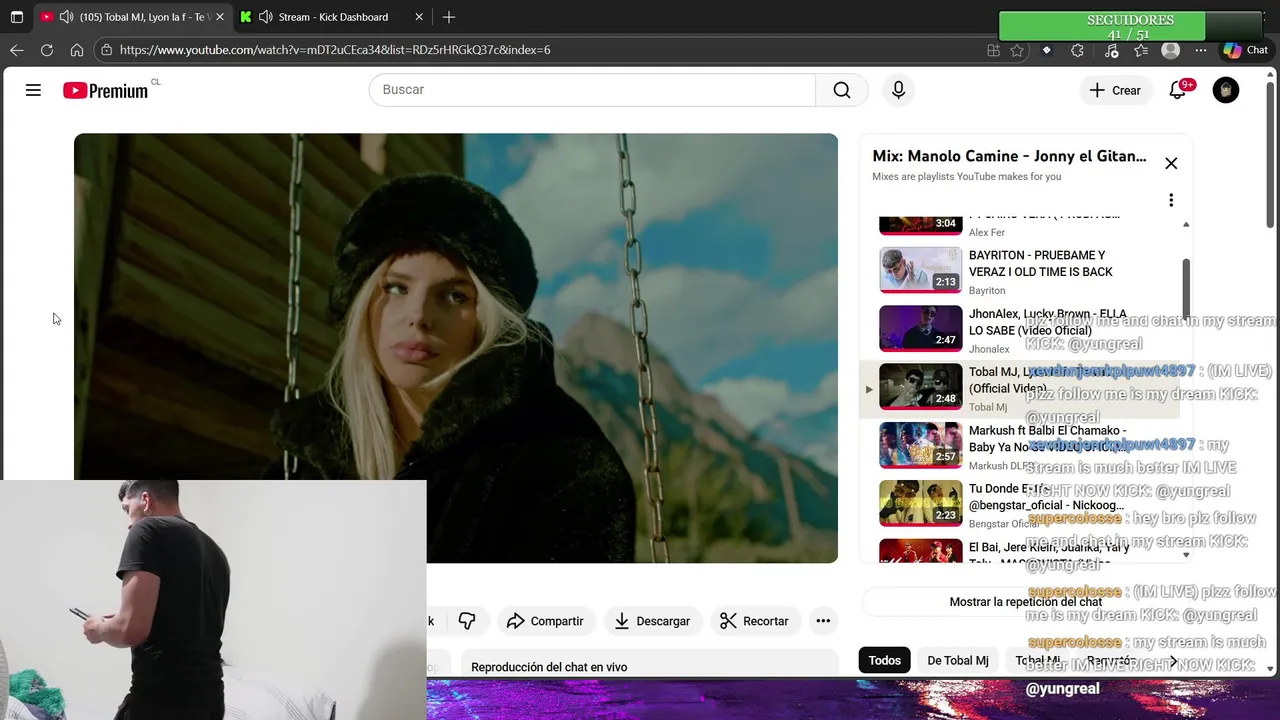Click Mostrar la repetición del chat
This screenshot has height=720, width=1280.
coord(1025,602)
